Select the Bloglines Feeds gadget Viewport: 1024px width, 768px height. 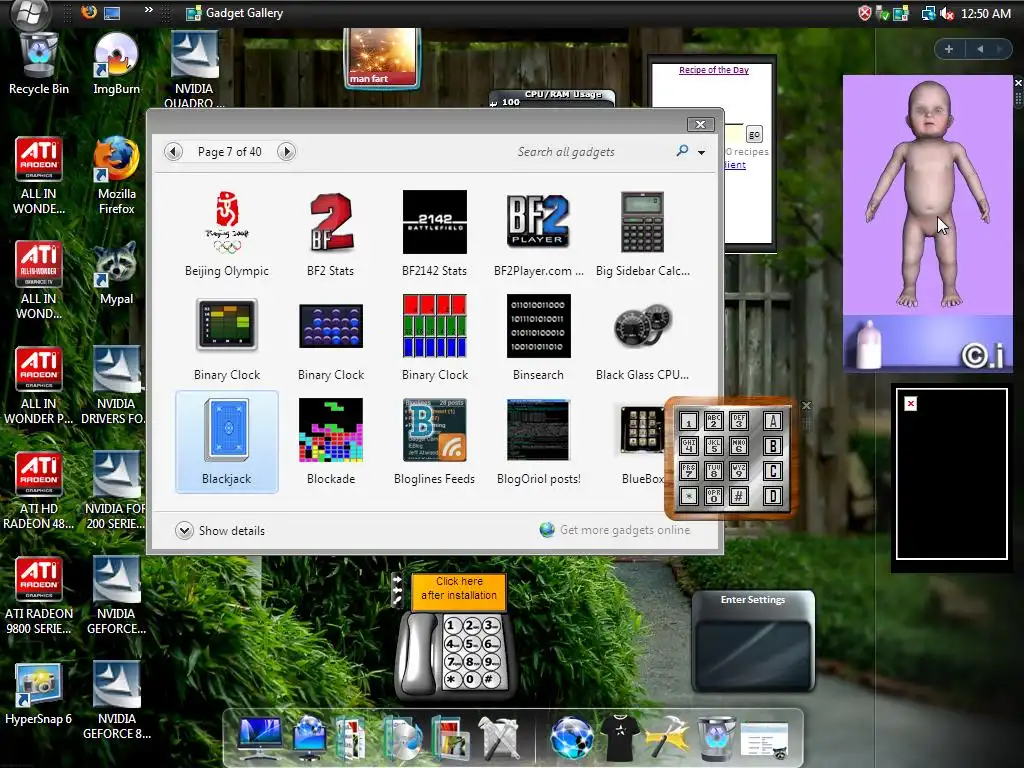[434, 441]
